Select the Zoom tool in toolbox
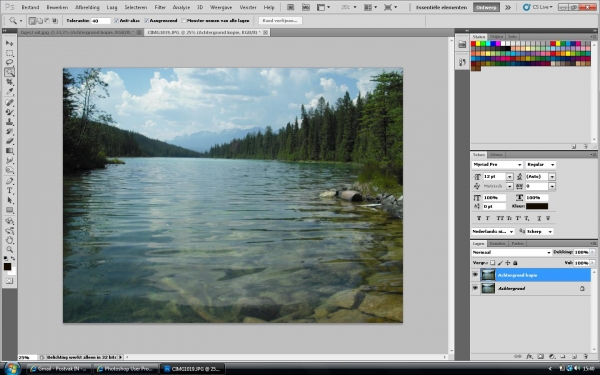The image size is (600, 375). (10, 250)
